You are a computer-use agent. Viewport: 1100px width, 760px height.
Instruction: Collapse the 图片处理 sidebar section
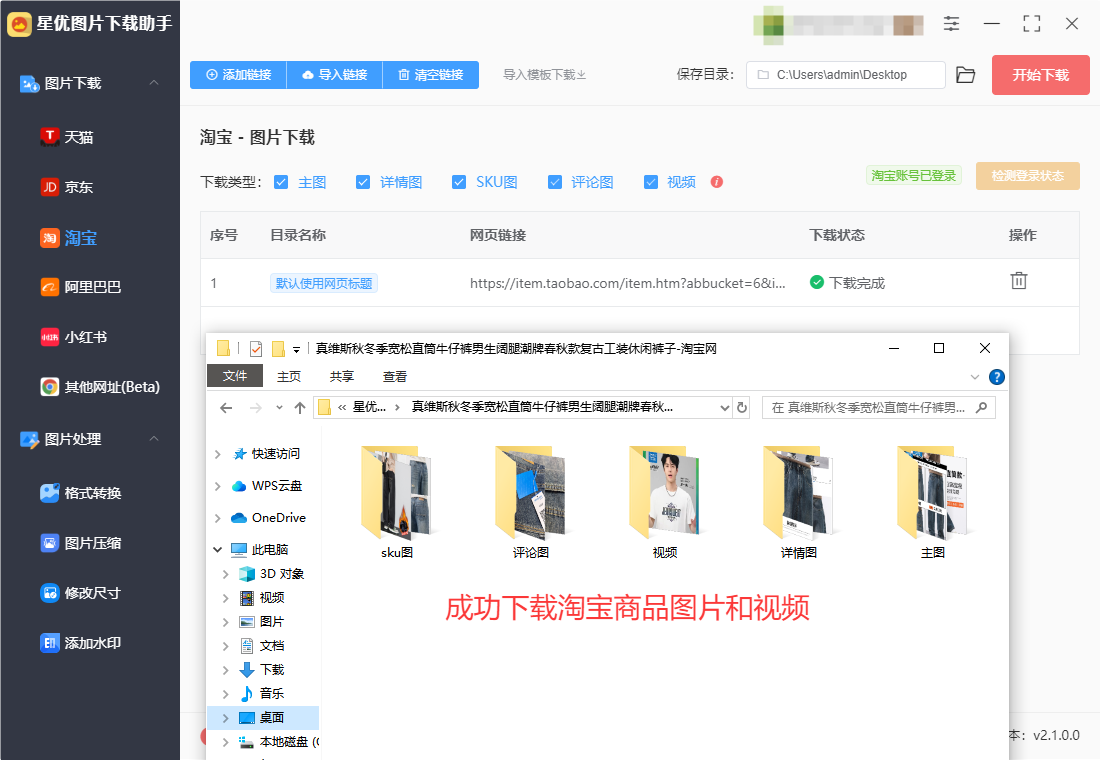pos(154,439)
